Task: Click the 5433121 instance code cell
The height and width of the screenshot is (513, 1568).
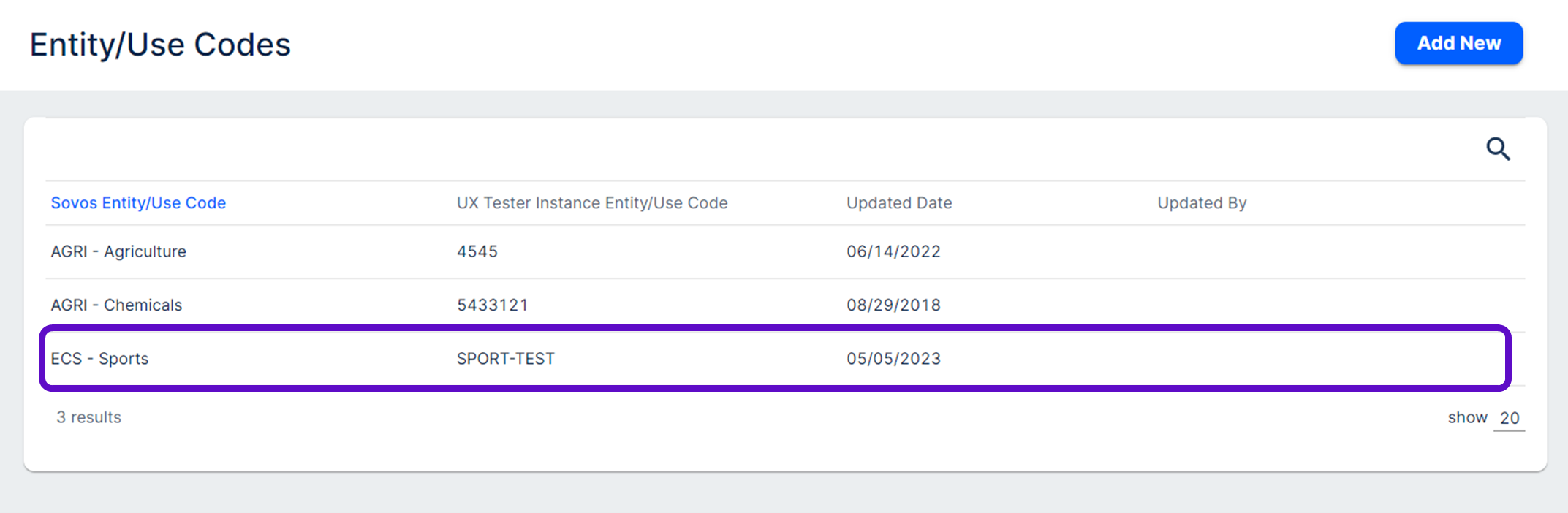Action: [x=493, y=305]
